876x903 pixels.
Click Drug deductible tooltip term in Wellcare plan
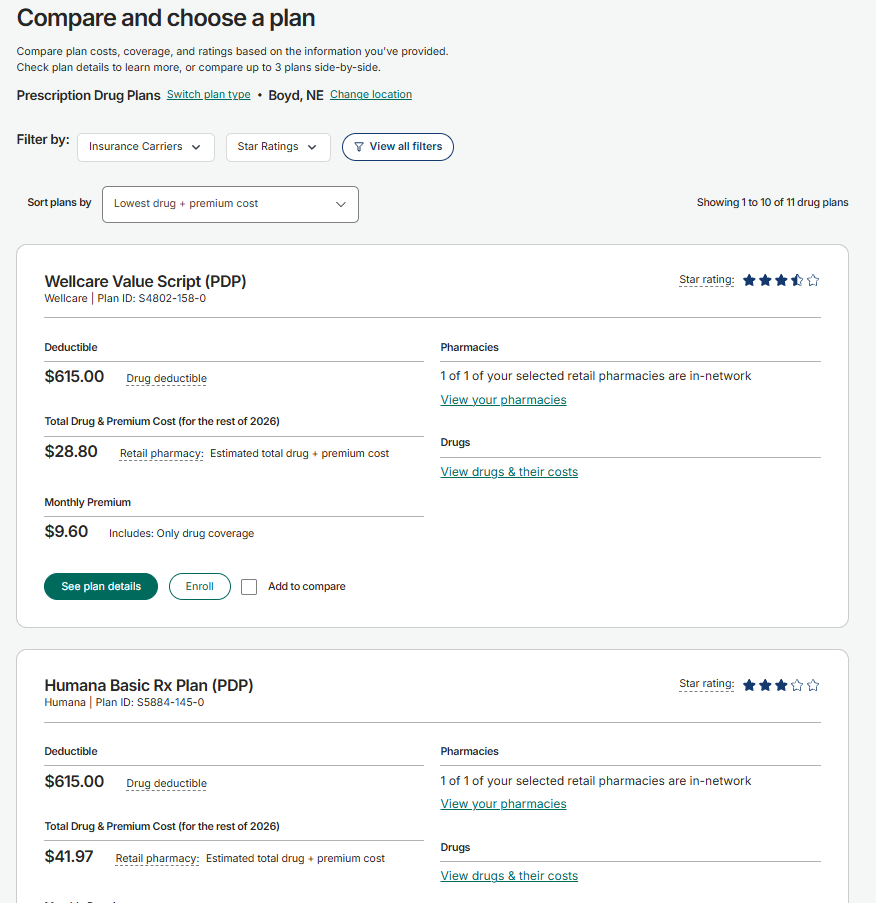click(166, 378)
